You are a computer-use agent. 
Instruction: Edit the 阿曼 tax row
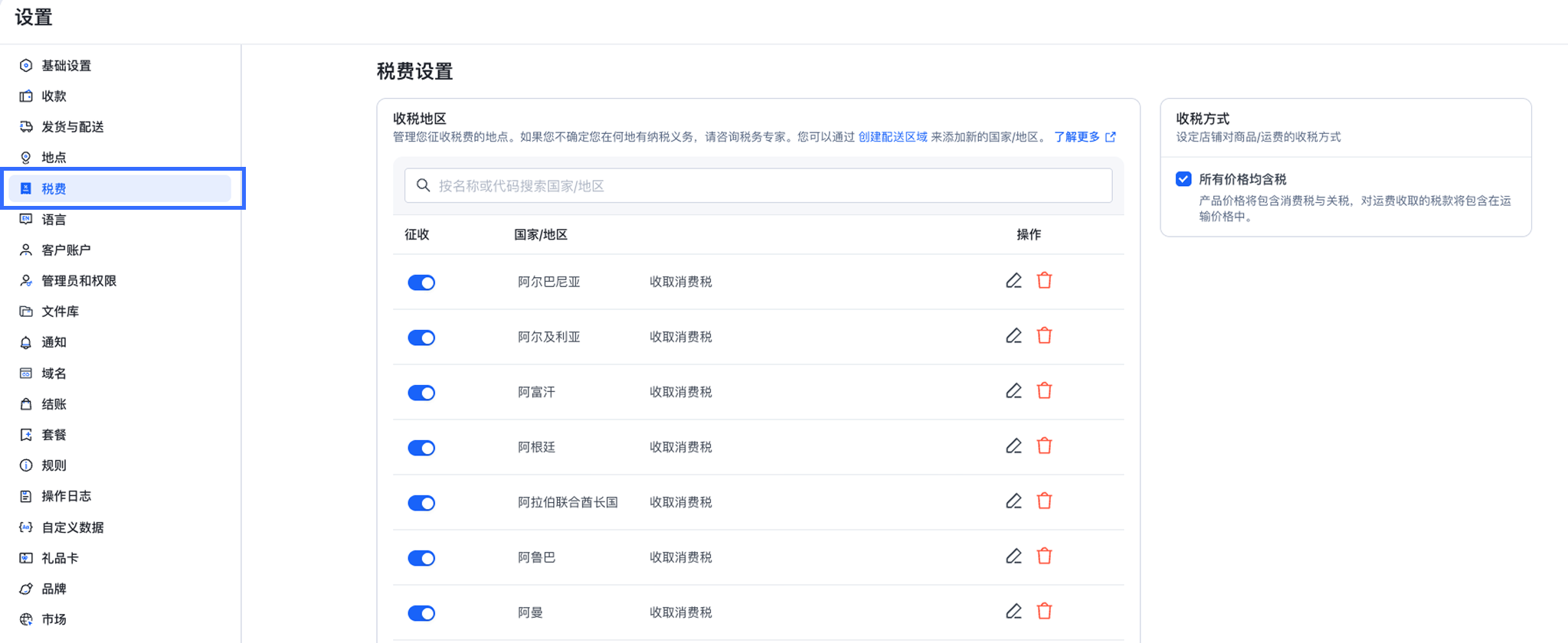pos(1013,612)
